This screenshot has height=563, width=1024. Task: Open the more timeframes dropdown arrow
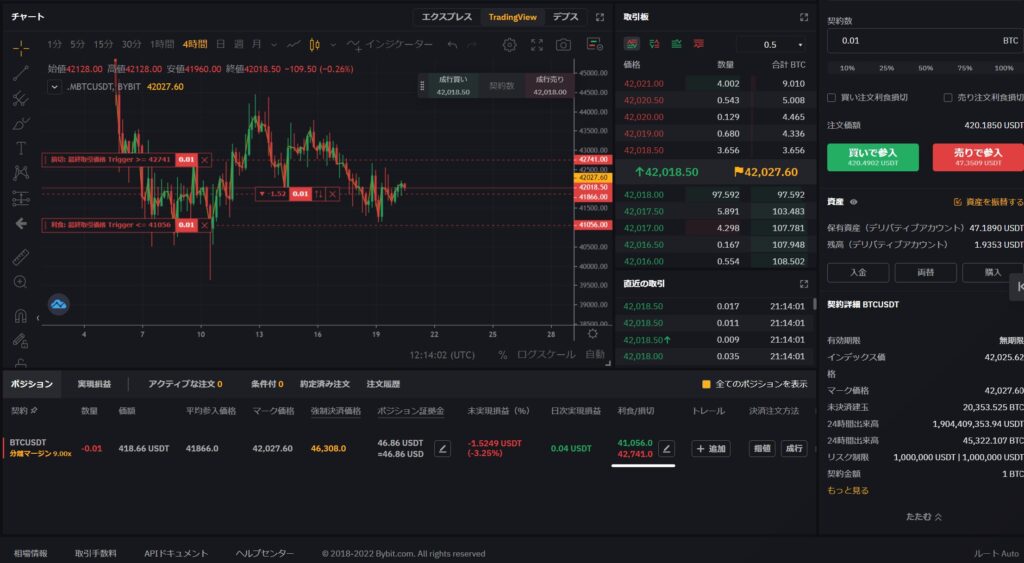point(274,44)
